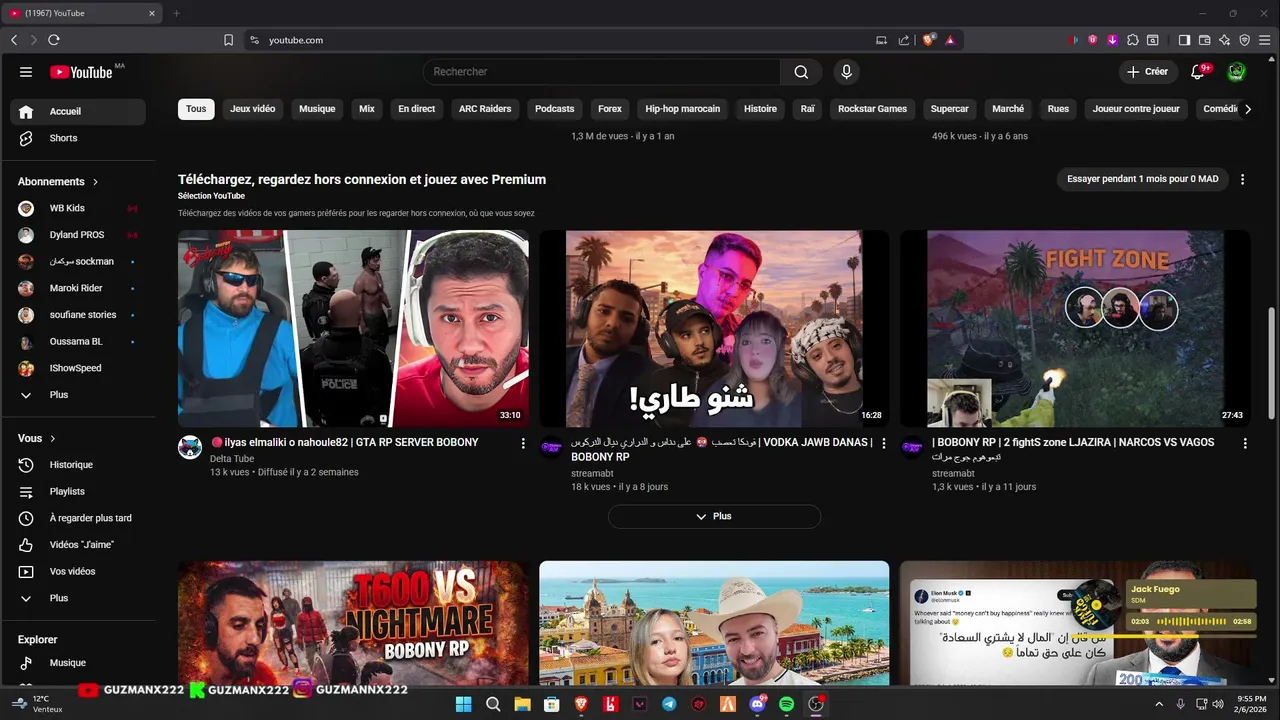Open Maroki Rider subscription
The height and width of the screenshot is (720, 1280).
[78, 288]
